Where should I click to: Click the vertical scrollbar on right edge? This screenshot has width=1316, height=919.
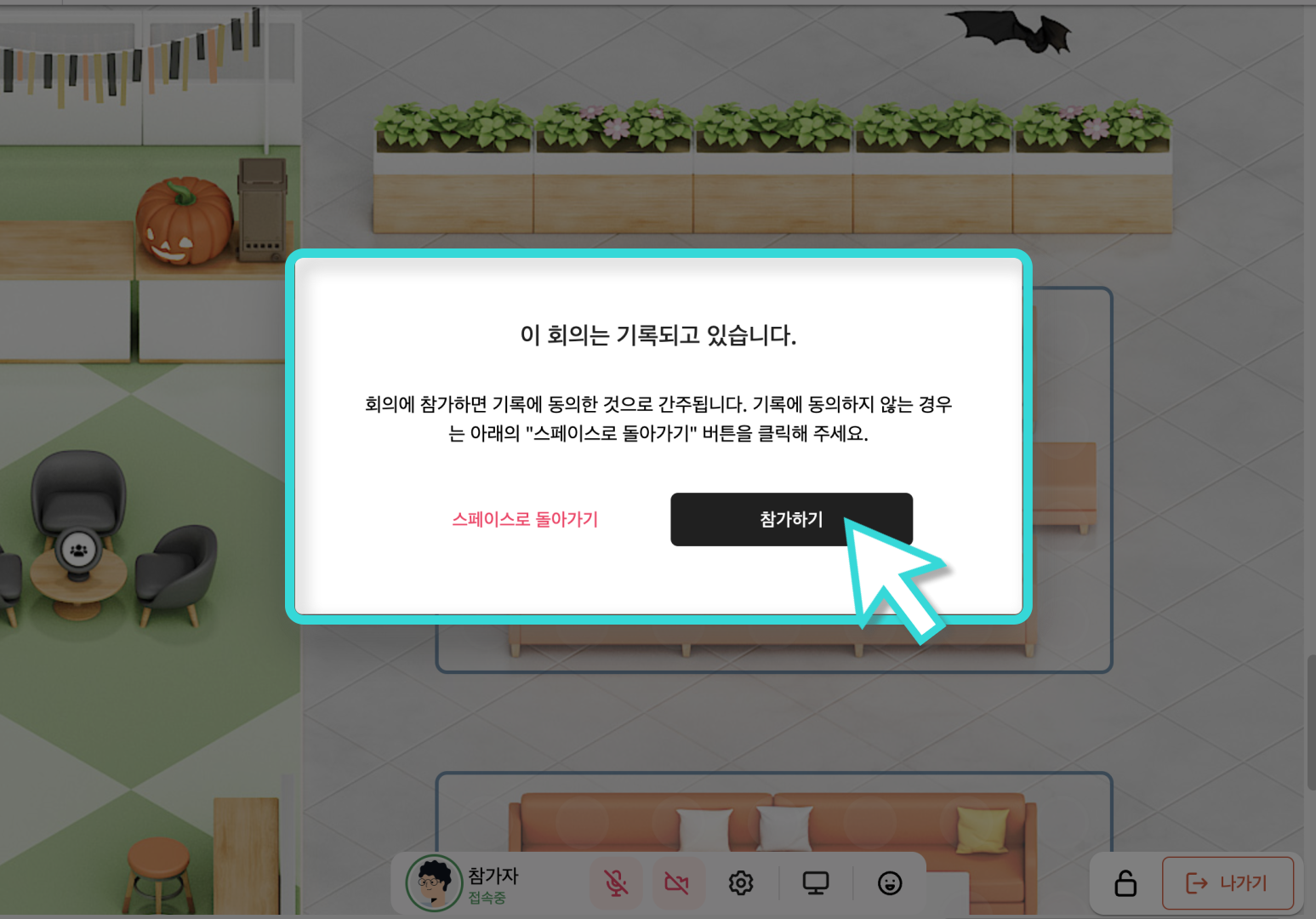pos(1311,722)
